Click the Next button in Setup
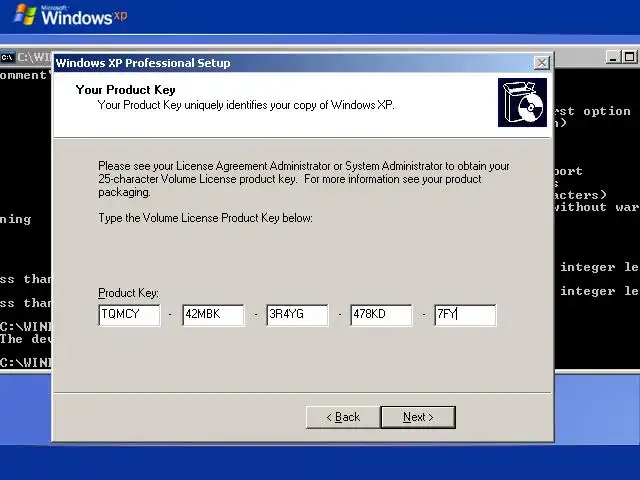The image size is (640, 480). 418,417
